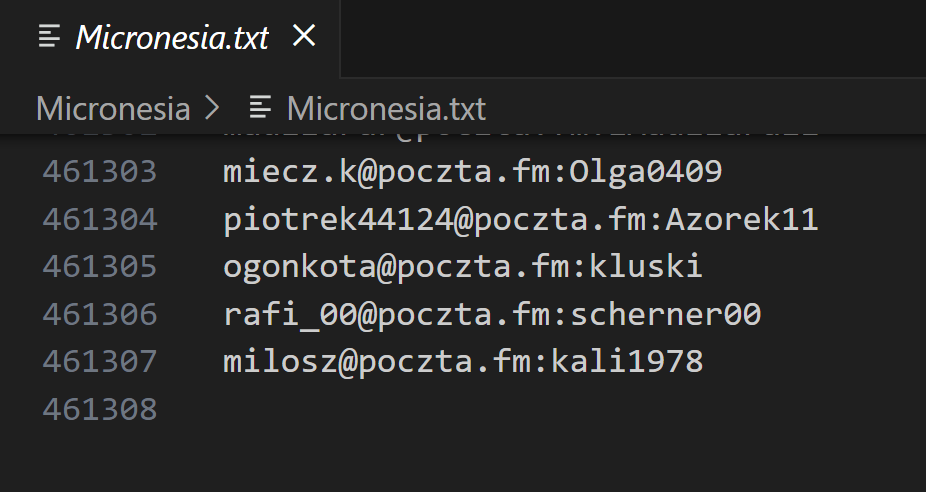Select line number 461306 in the gutter
The height and width of the screenshot is (492, 926).
pos(99,314)
